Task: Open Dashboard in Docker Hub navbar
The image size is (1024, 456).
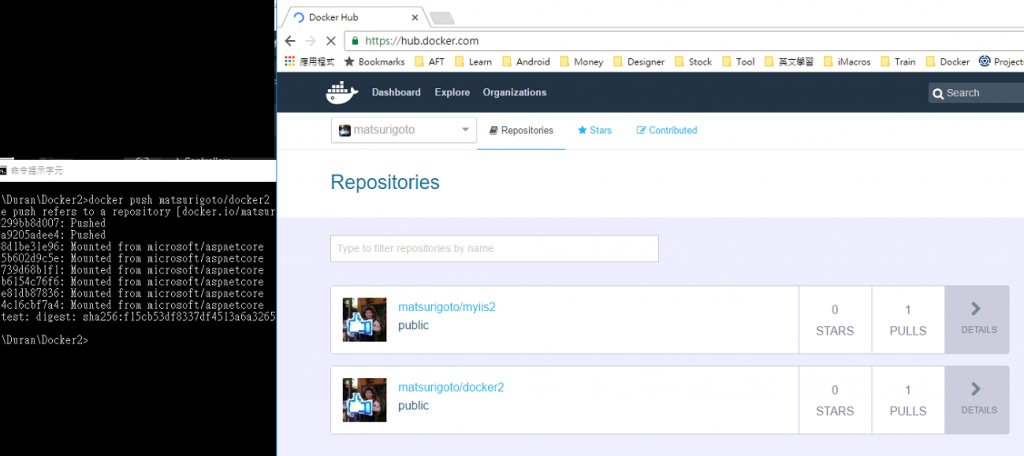Action: pos(396,92)
